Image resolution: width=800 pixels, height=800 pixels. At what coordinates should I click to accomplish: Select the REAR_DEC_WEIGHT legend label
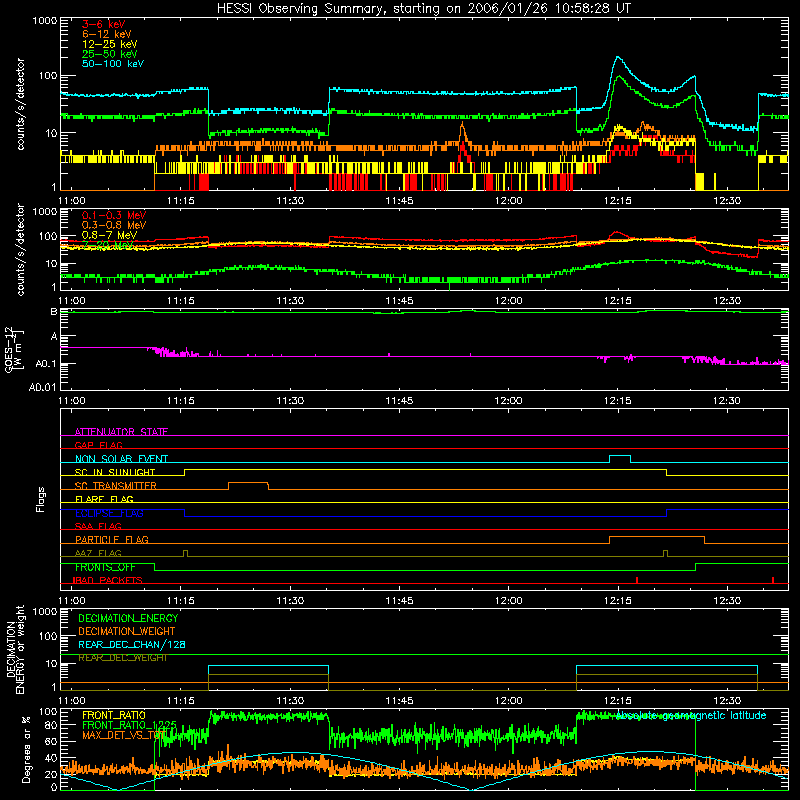click(x=122, y=658)
